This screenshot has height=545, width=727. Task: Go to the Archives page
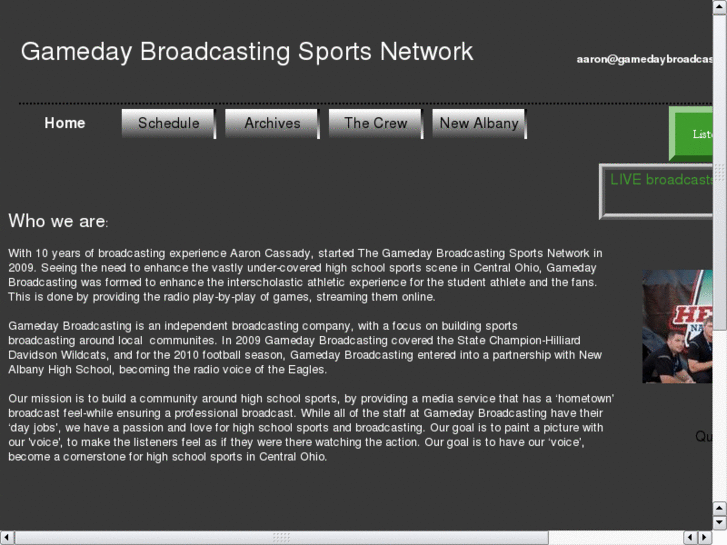click(x=272, y=123)
